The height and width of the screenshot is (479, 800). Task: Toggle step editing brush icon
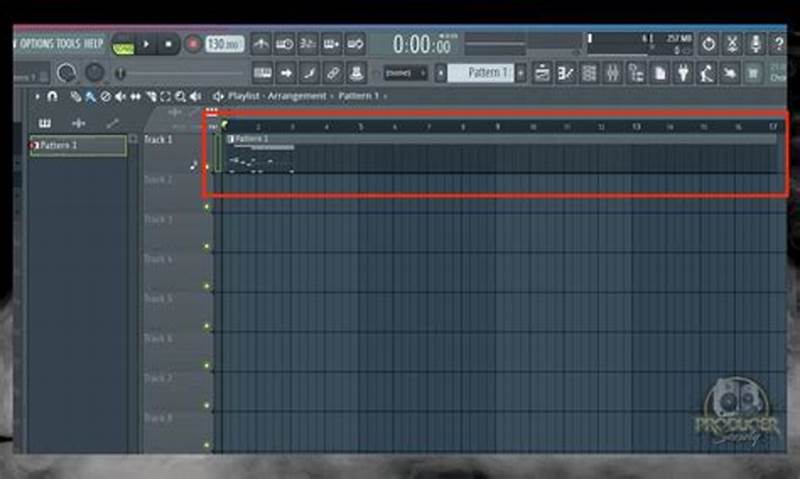click(309, 73)
